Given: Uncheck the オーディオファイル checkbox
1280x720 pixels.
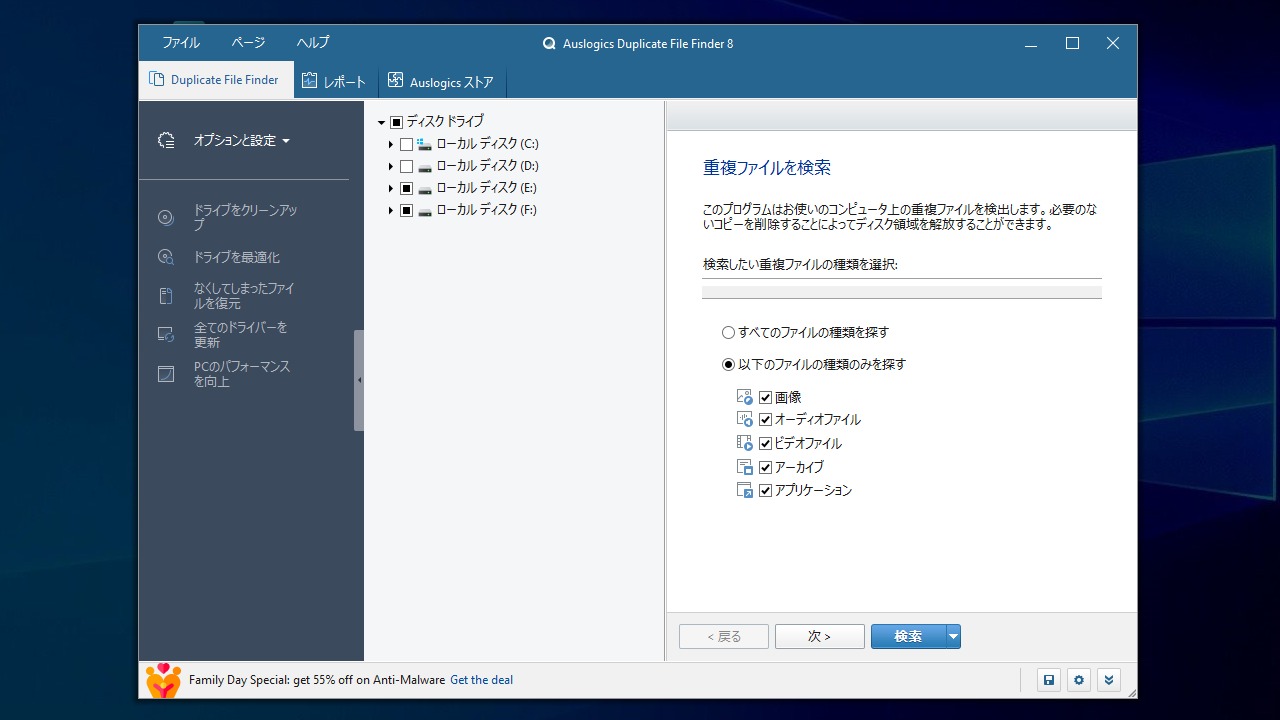Looking at the screenshot, I should [x=765, y=420].
